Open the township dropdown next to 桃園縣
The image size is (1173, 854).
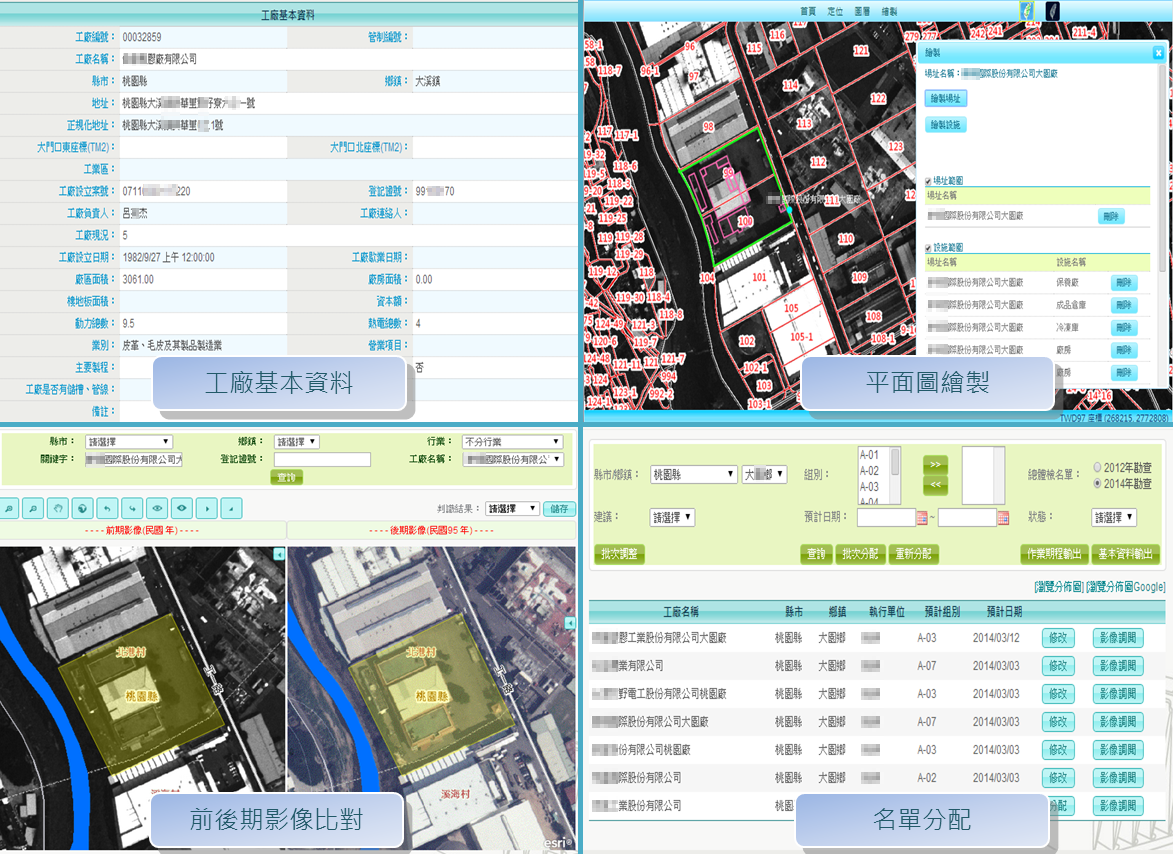pyautogui.click(x=765, y=474)
